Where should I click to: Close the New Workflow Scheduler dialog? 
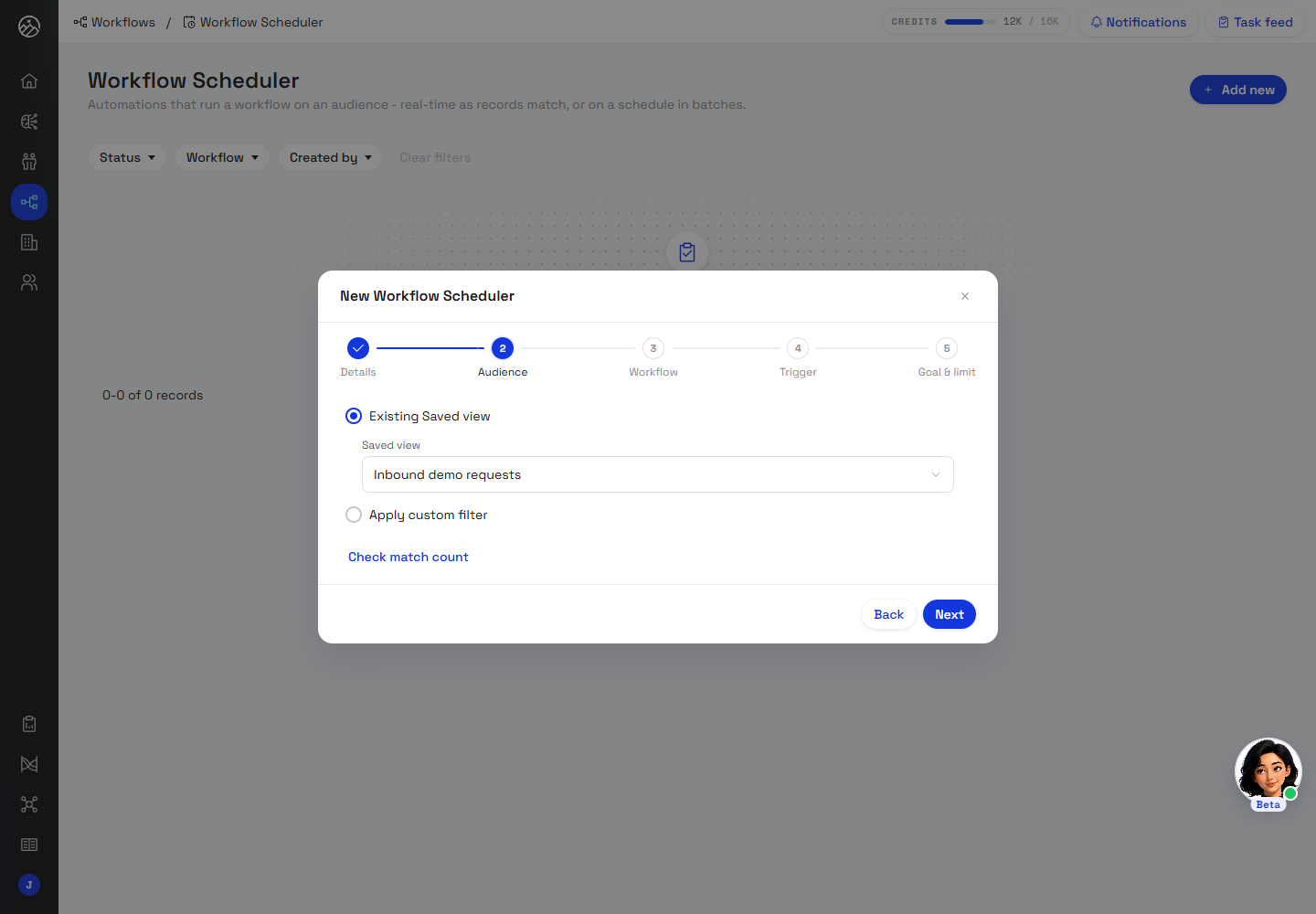tap(965, 296)
